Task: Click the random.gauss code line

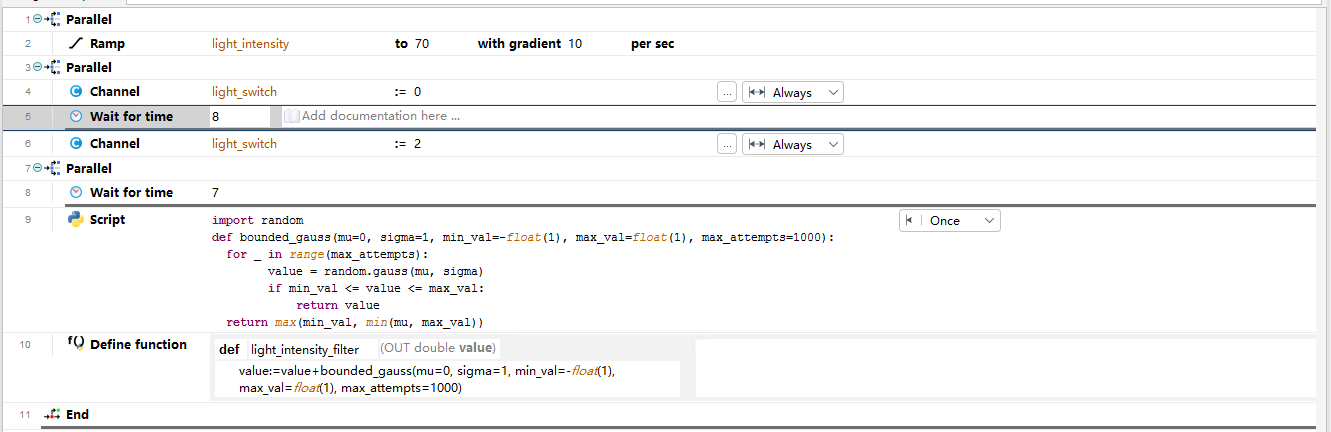Action: click(x=376, y=271)
